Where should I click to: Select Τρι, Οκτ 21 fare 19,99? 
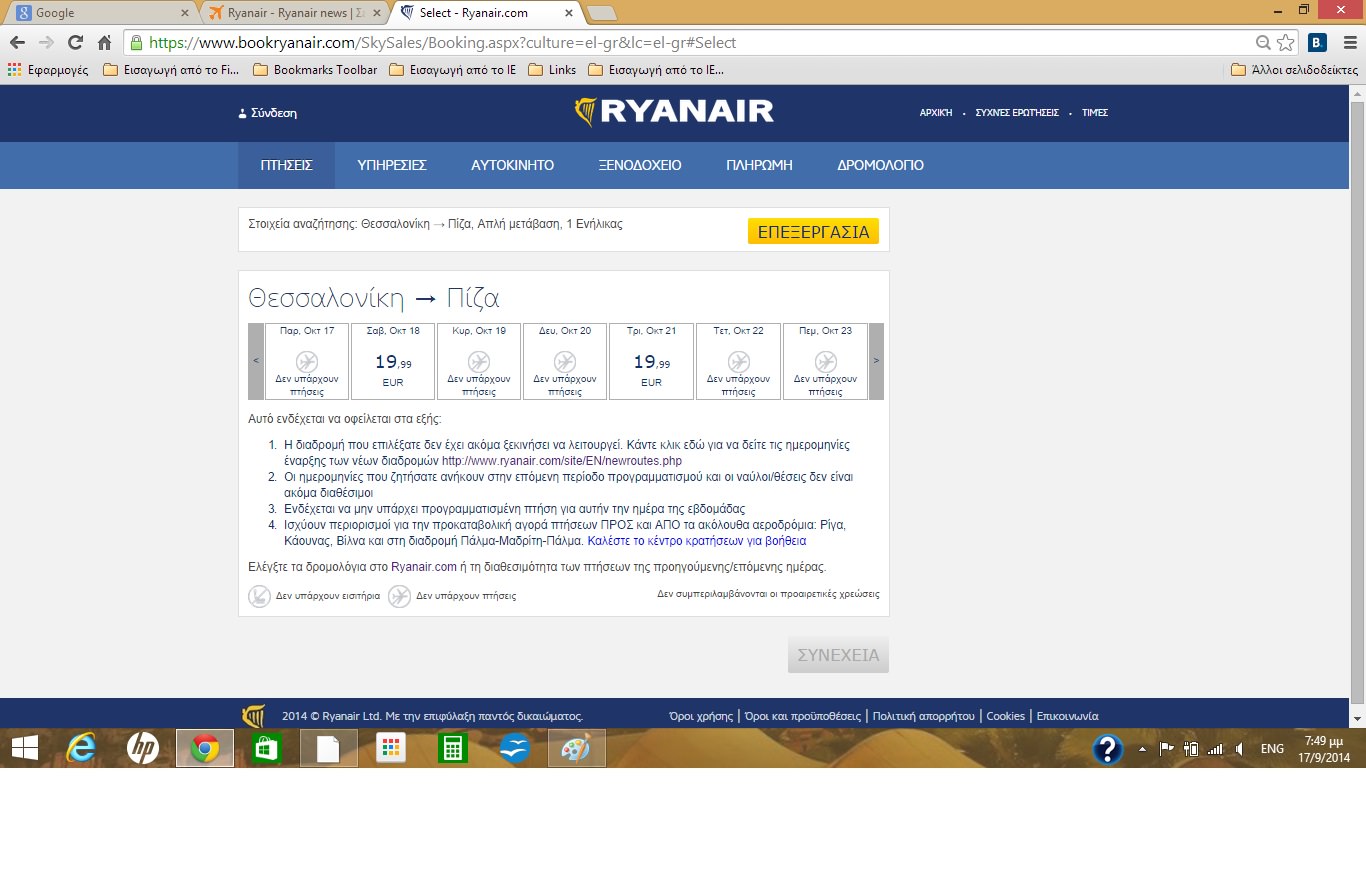652,361
